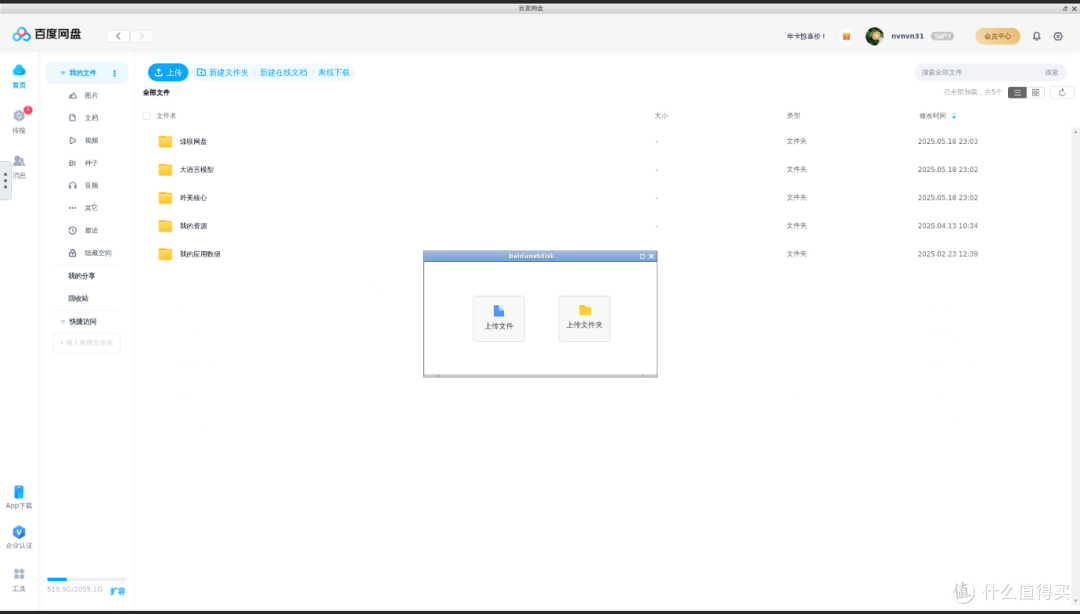Screen dimensions: 1080x614
Task: Open the 首页 home cloud icon
Action: click(19, 70)
